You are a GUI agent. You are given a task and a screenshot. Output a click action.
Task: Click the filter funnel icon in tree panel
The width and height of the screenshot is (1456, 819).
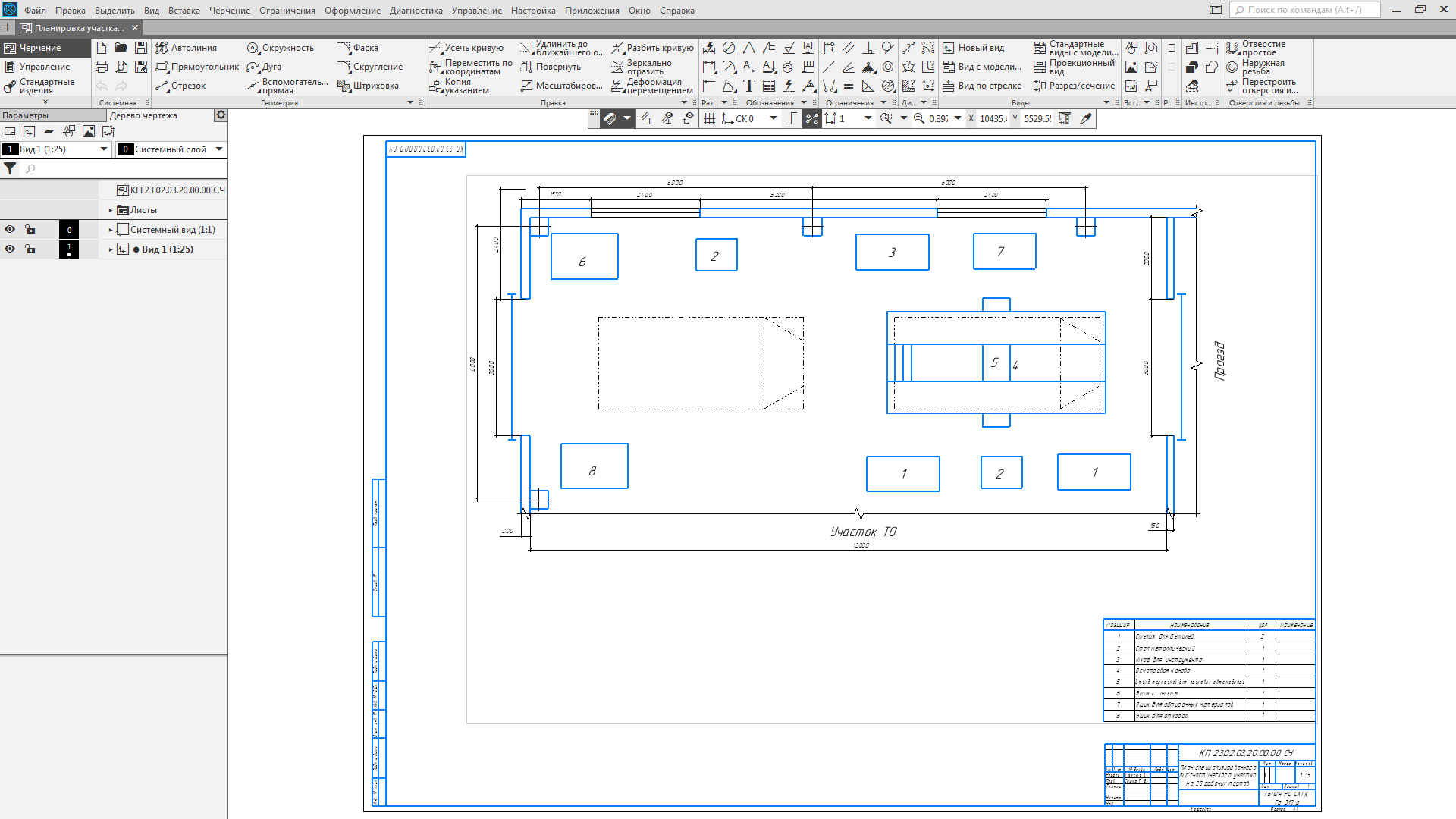(10, 169)
